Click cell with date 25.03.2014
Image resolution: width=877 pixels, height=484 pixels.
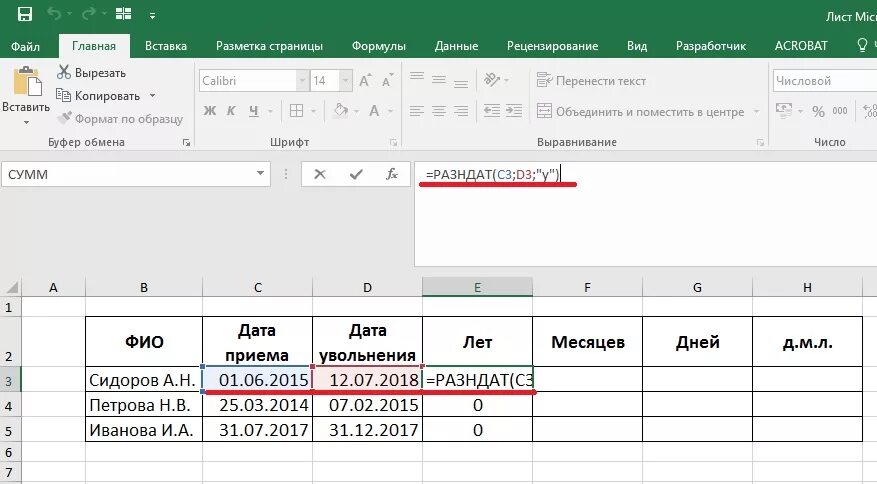pyautogui.click(x=257, y=405)
